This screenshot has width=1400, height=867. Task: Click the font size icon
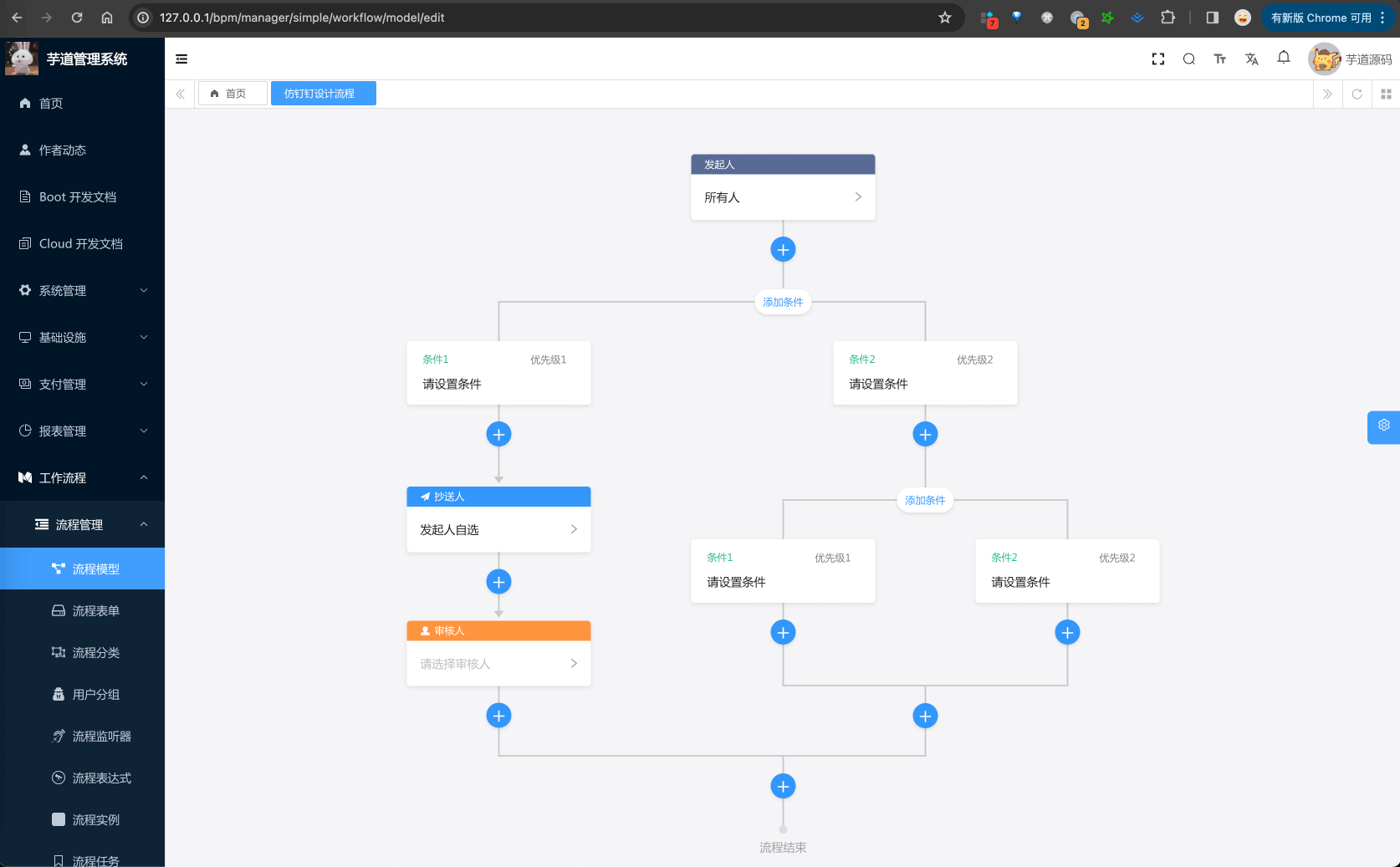tap(1219, 59)
